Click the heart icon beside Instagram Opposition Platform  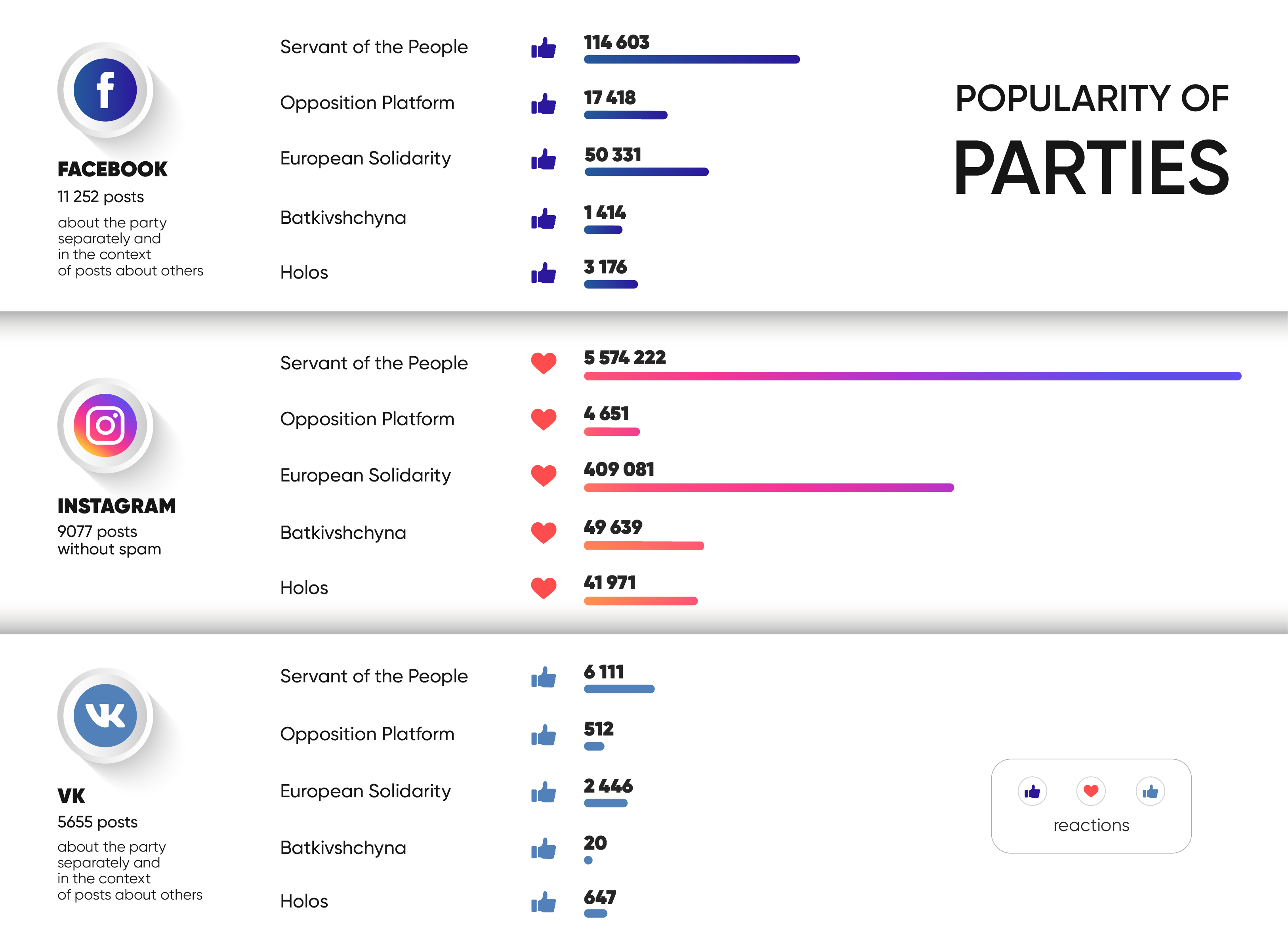[x=544, y=419]
